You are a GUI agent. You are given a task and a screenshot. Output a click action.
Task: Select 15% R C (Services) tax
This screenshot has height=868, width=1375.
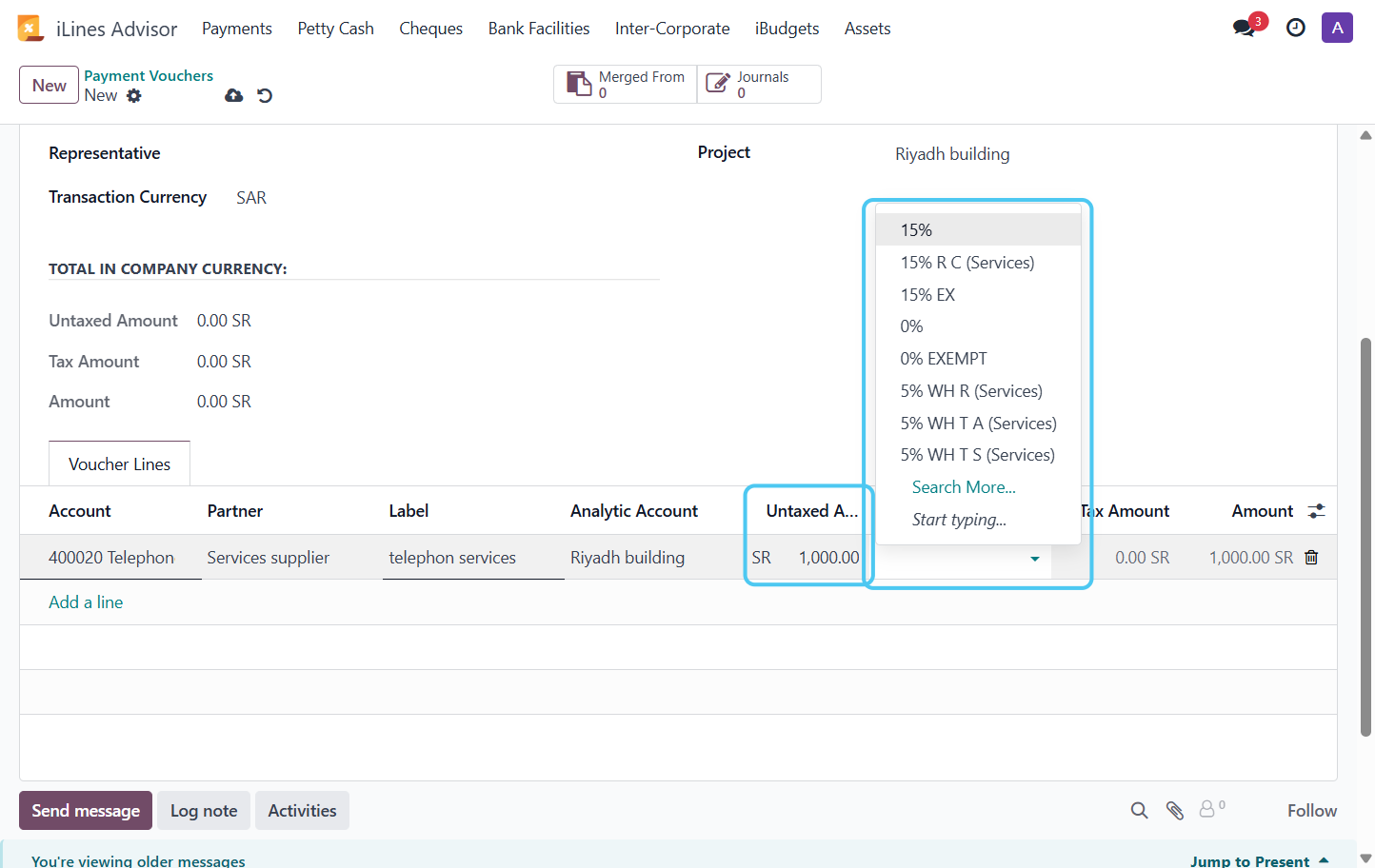pos(978,263)
